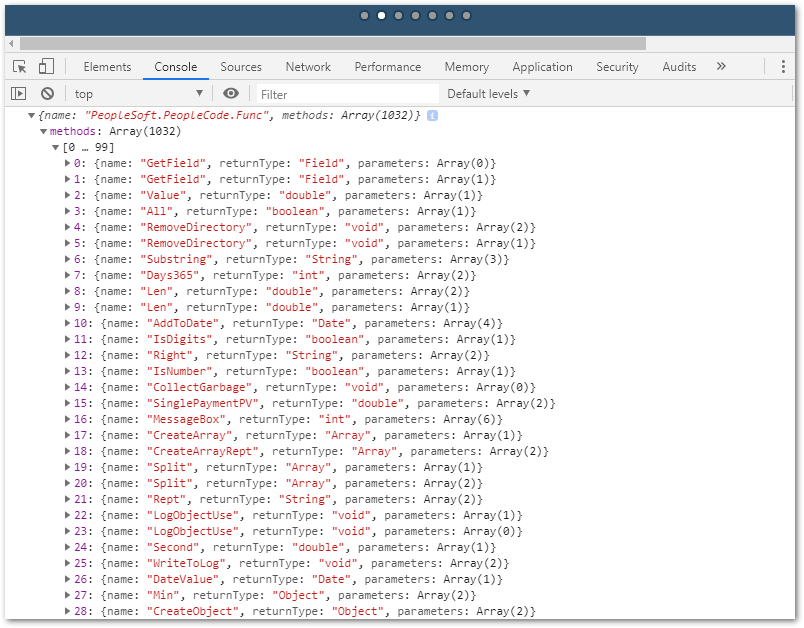Expand entry 3 named All

point(67,211)
